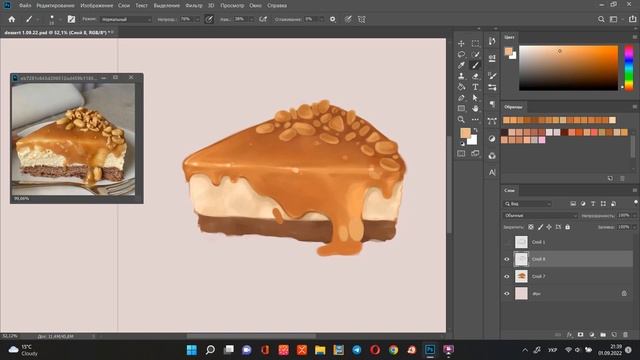Screen dimensions: 640x360
Task: Show the hidden Слой 1 layer
Action: (x=507, y=242)
